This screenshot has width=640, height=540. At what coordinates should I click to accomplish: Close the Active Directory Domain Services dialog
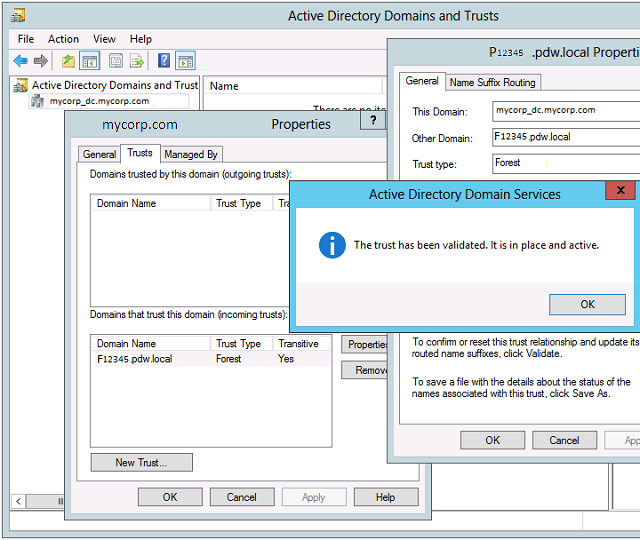620,190
